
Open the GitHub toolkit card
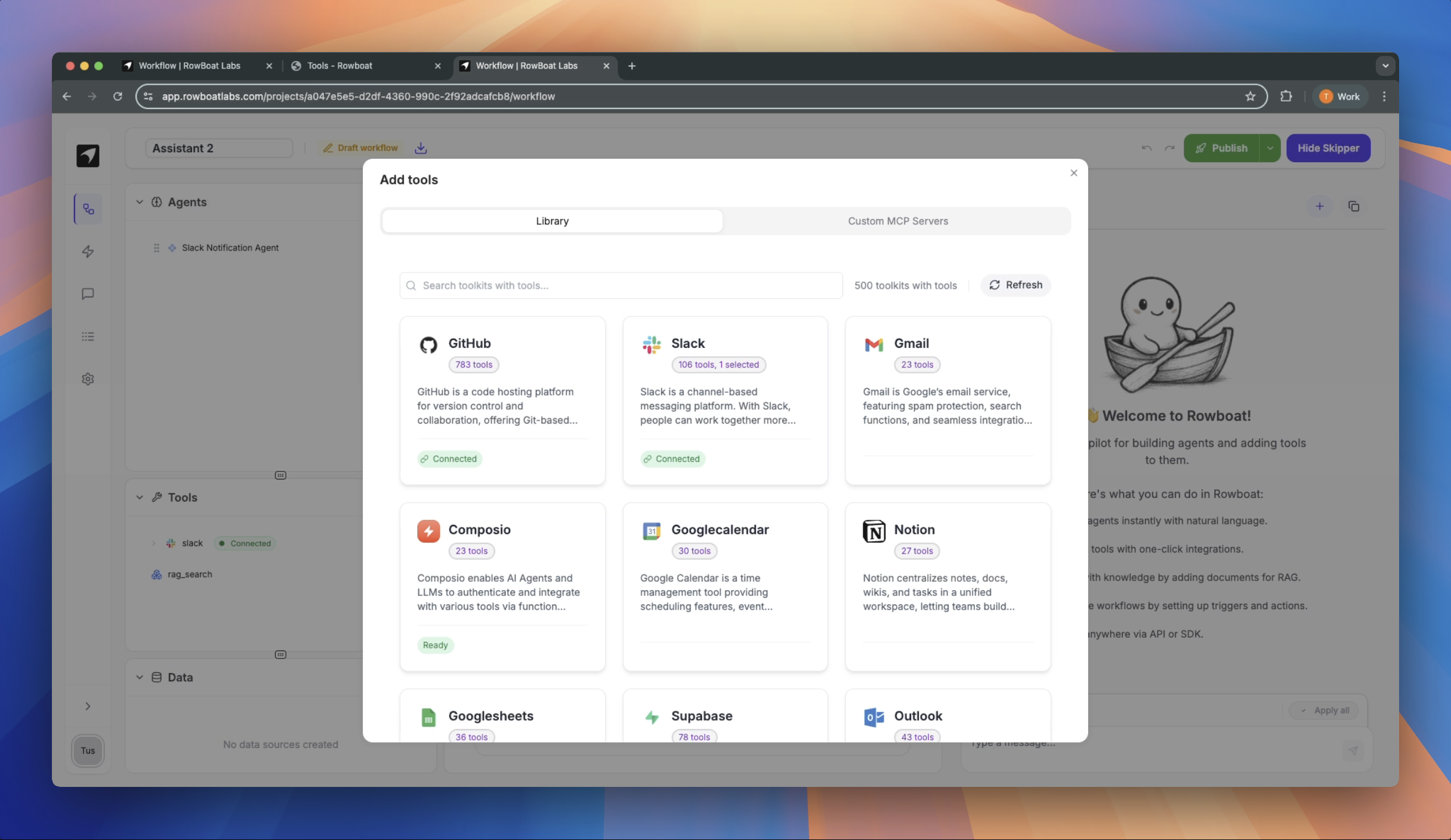pyautogui.click(x=502, y=400)
